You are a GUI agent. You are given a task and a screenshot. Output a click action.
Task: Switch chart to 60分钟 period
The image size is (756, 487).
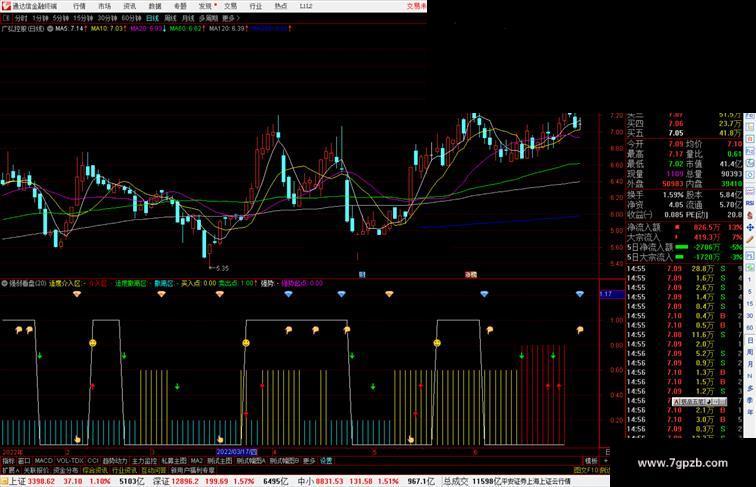[x=131, y=18]
